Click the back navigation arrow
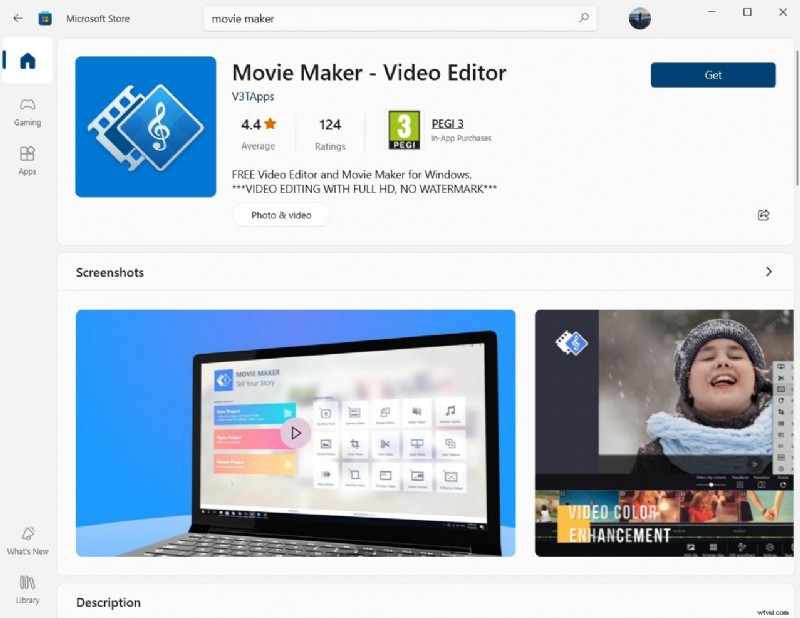800x618 pixels. [17, 17]
